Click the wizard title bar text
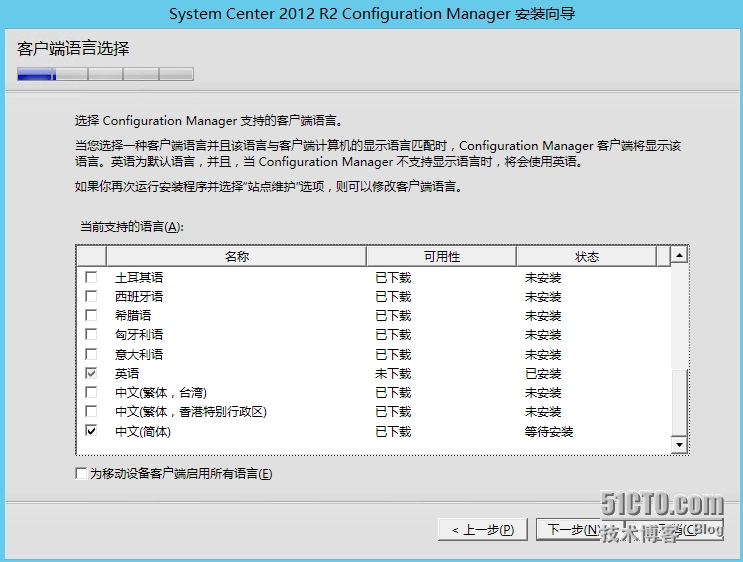The width and height of the screenshot is (743, 562). pyautogui.click(x=372, y=14)
